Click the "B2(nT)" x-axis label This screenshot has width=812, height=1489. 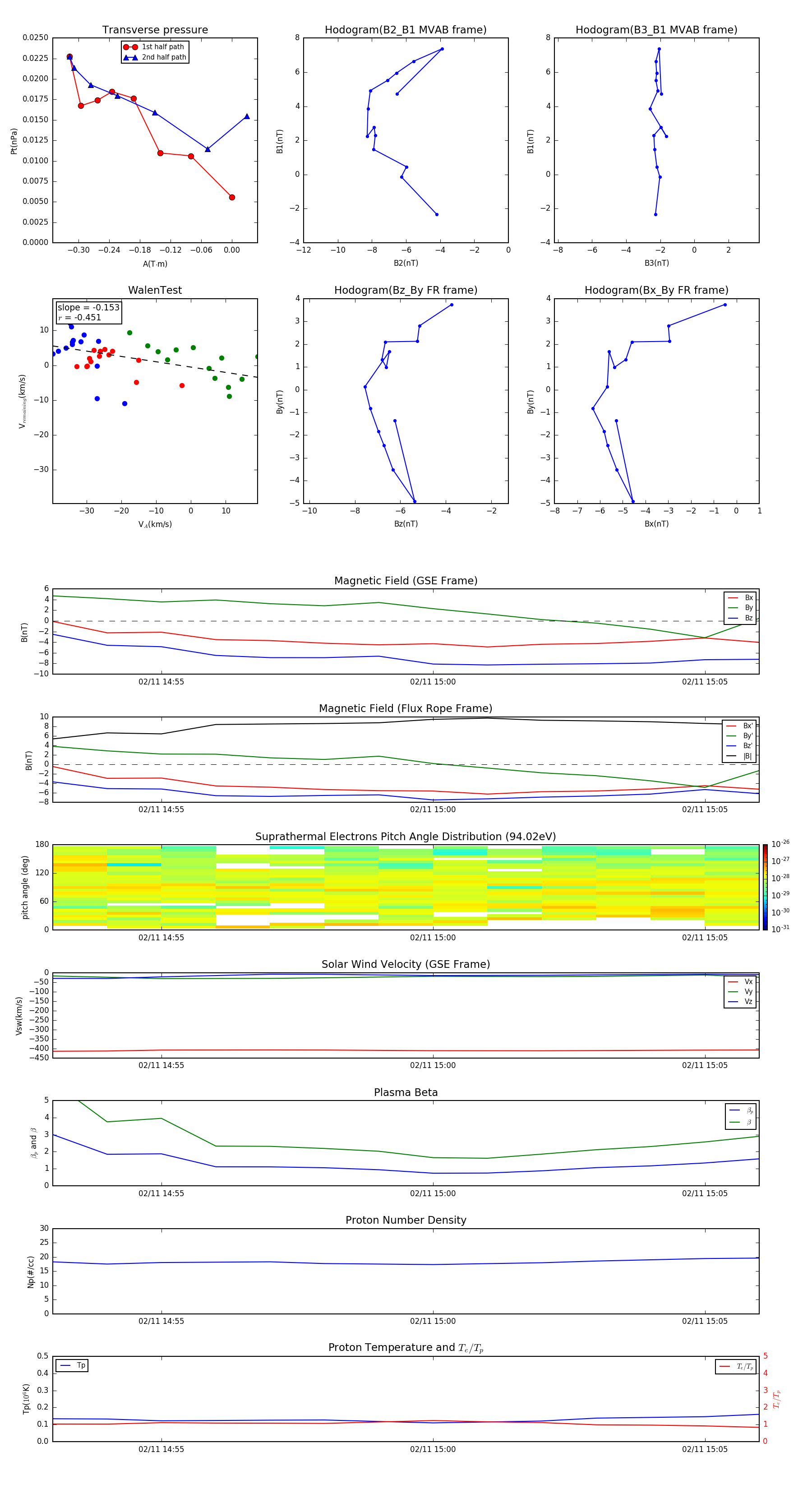(x=406, y=264)
